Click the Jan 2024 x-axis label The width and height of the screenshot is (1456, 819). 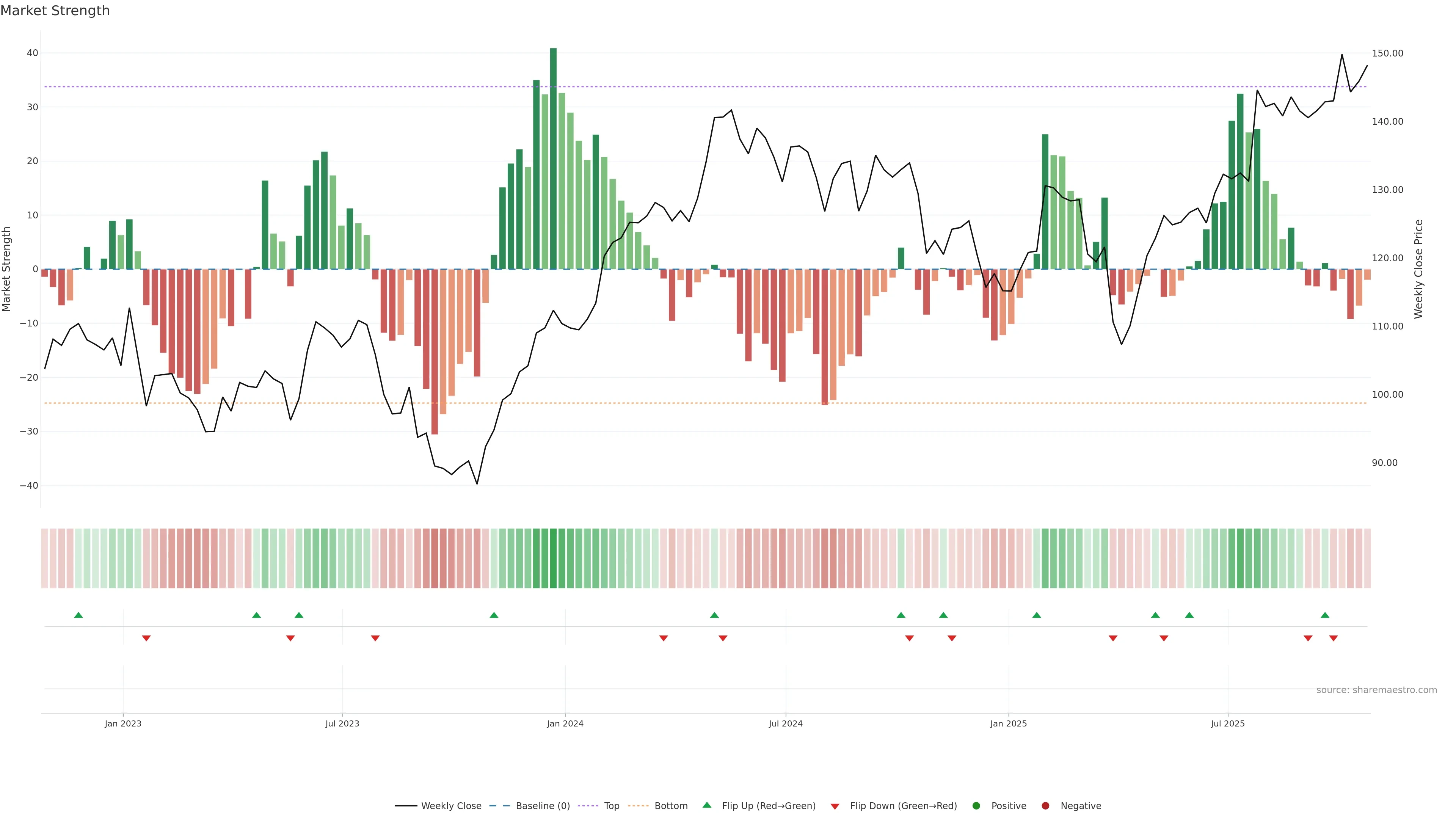pyautogui.click(x=565, y=723)
